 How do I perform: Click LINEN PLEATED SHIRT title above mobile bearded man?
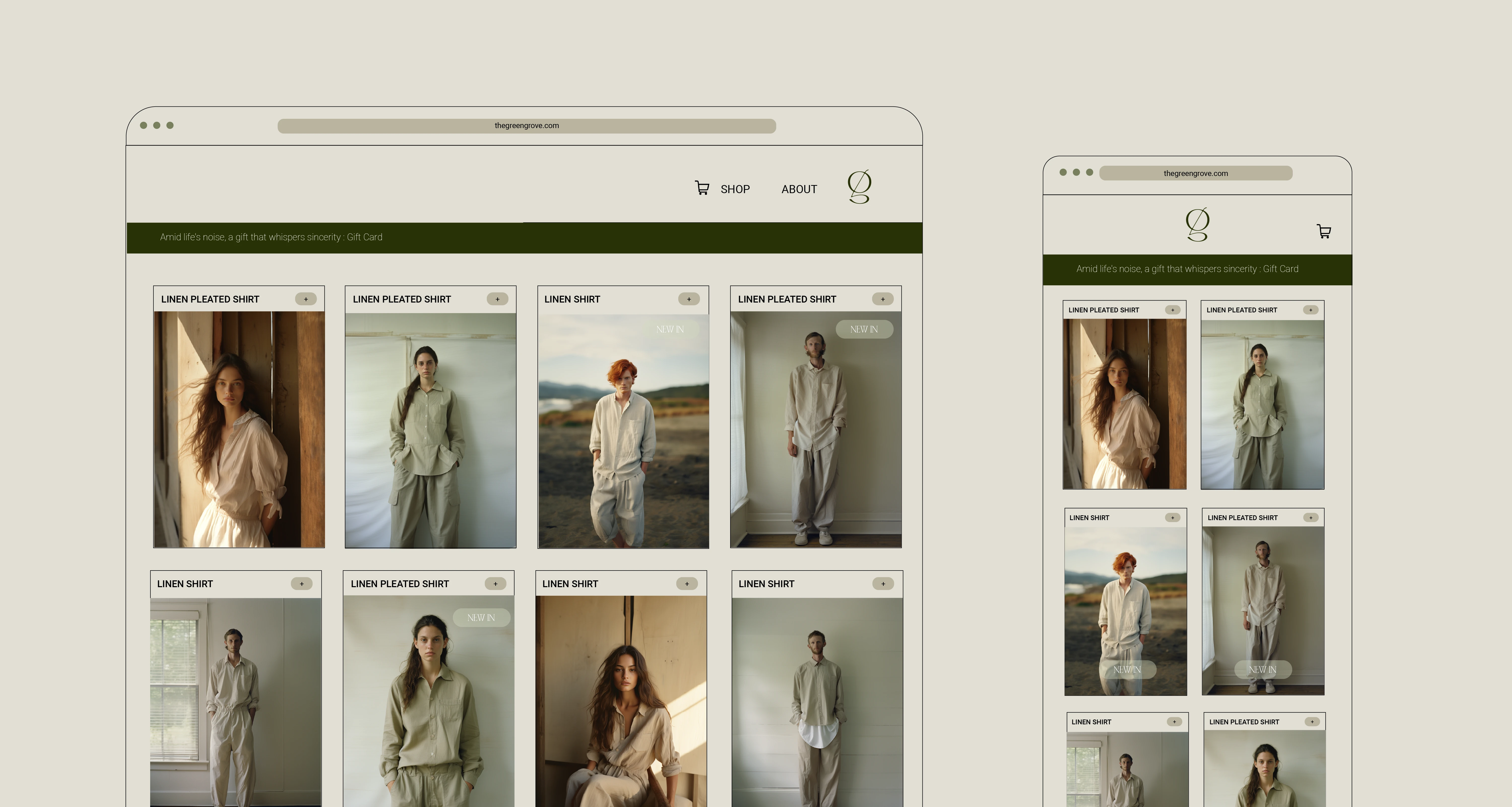point(1243,518)
